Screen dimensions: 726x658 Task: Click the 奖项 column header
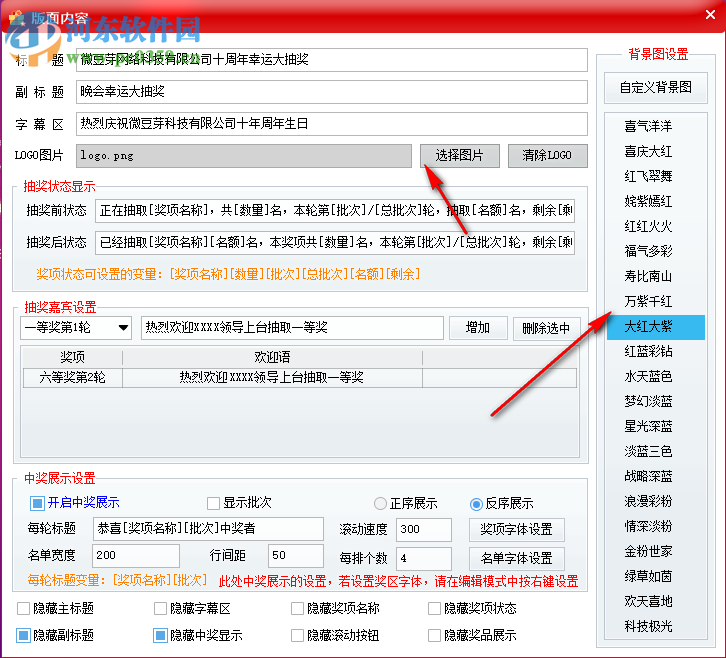pyautogui.click(x=73, y=357)
